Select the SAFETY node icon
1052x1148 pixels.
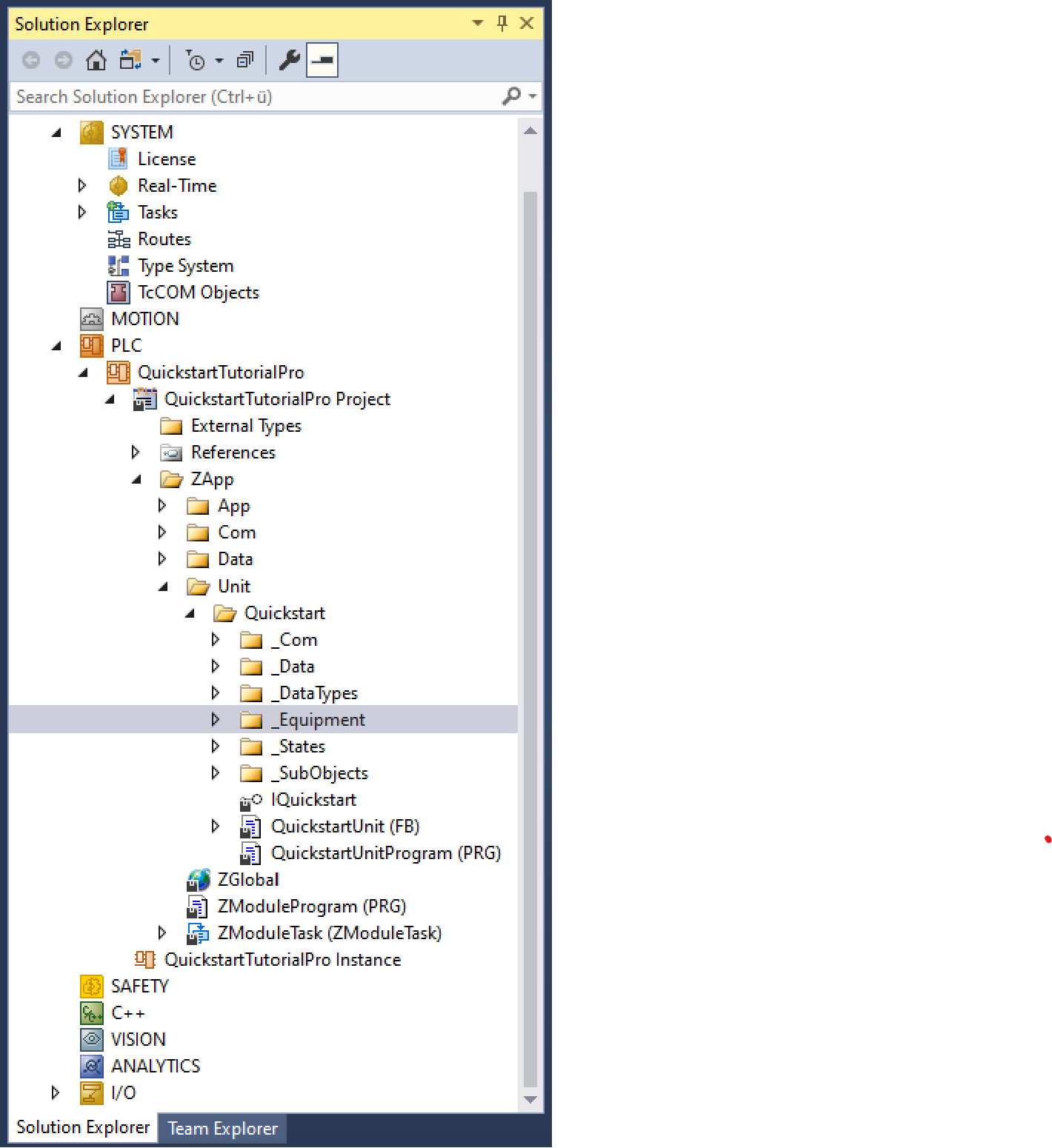[92, 987]
